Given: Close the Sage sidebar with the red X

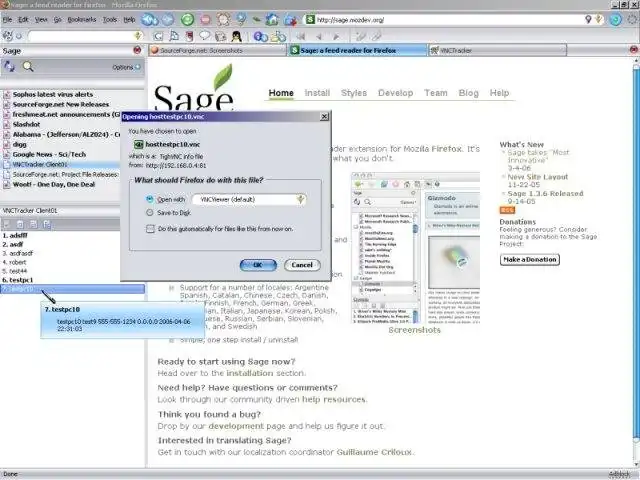Looking at the screenshot, I should [137, 50].
